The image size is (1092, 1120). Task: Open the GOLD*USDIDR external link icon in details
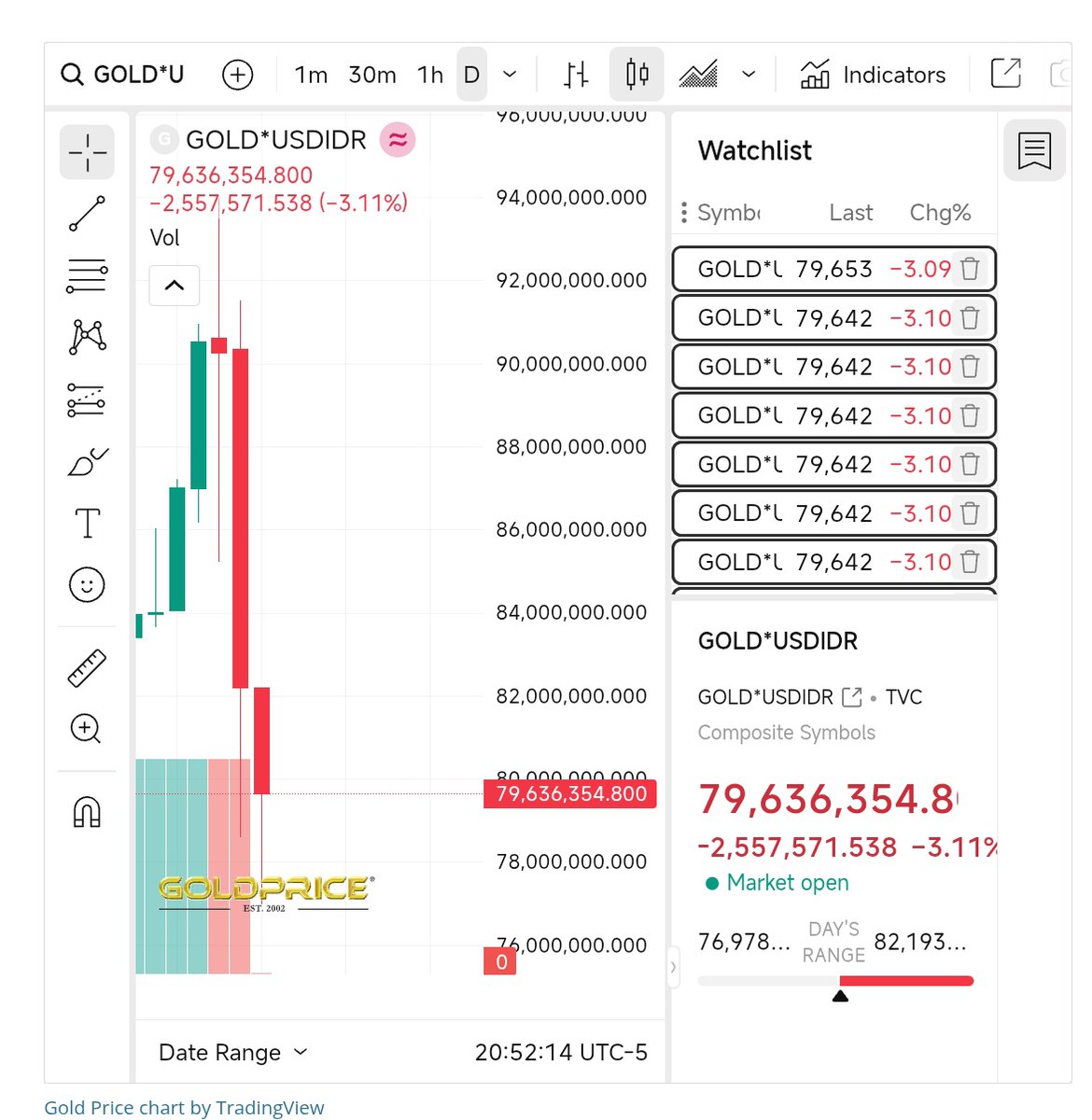[851, 697]
